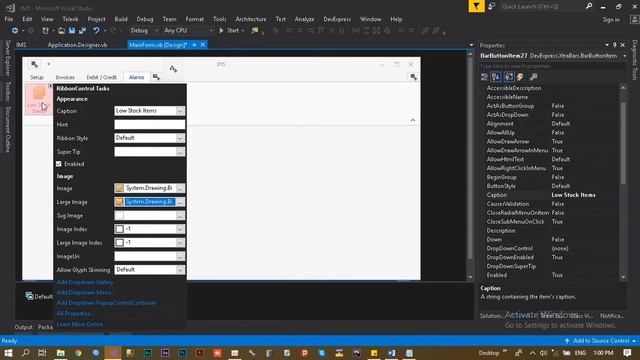
Task: Click the Large Image ellipsis browse button
Action: pos(180,202)
